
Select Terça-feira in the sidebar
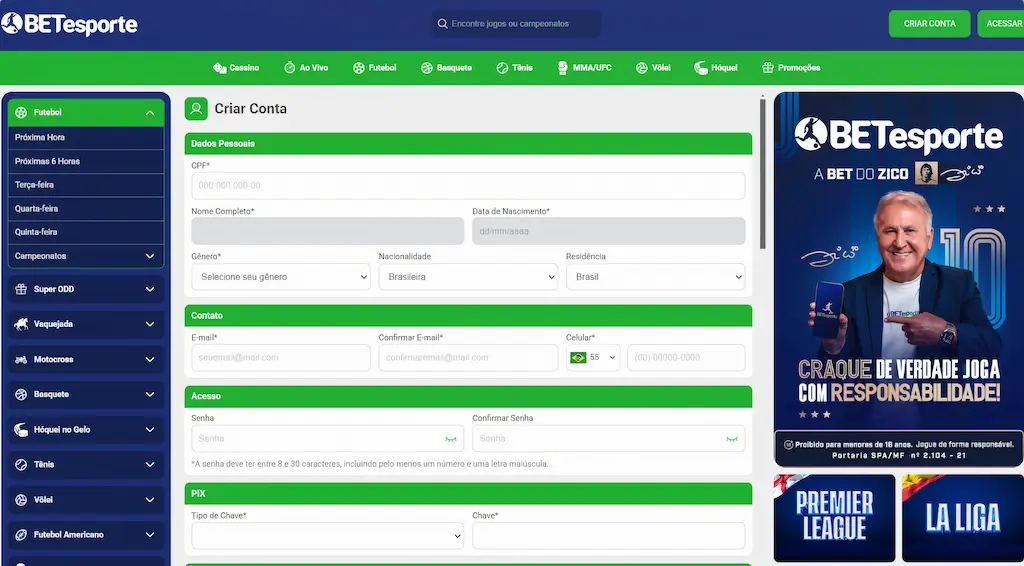tap(86, 185)
